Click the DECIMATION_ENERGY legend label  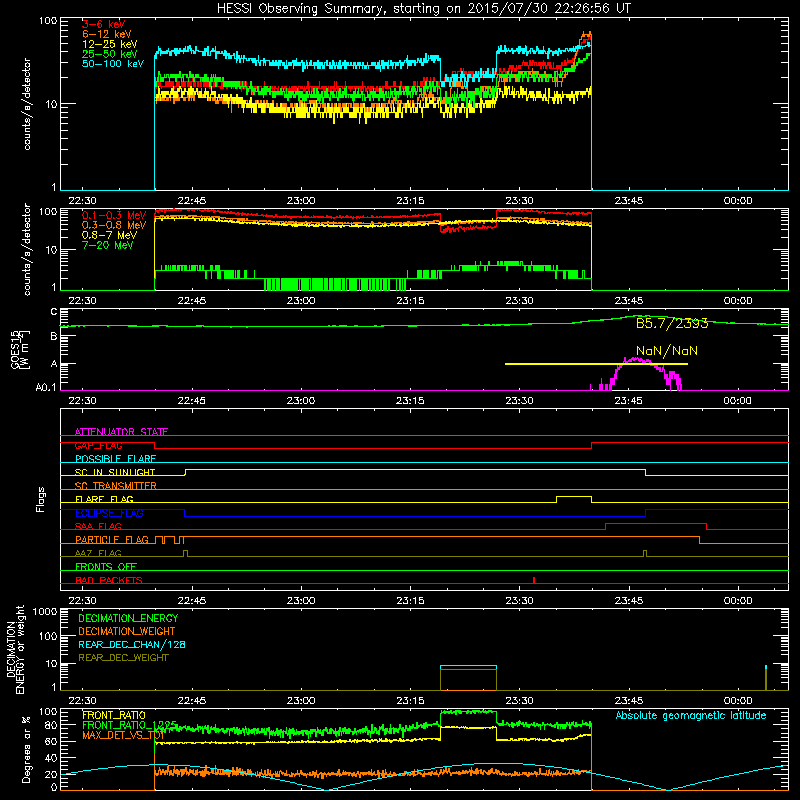pyautogui.click(x=128, y=618)
